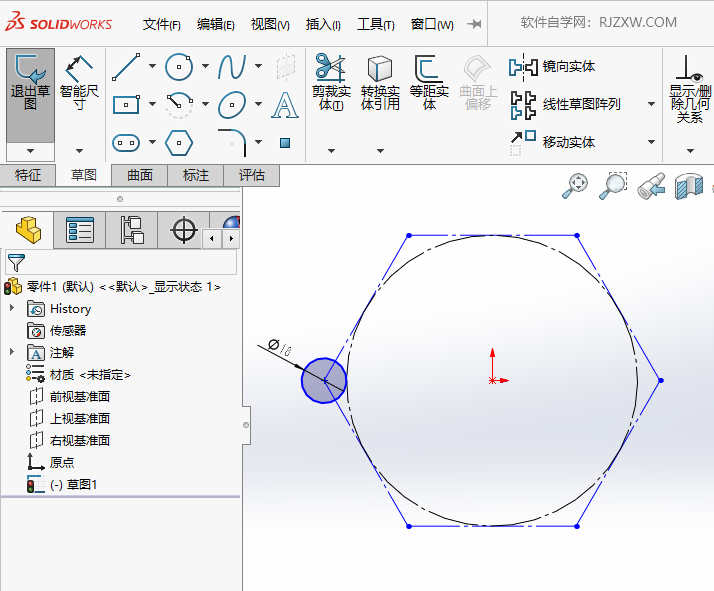
Task: Switch to the 特征 (Features) tab
Action: pos(28,175)
